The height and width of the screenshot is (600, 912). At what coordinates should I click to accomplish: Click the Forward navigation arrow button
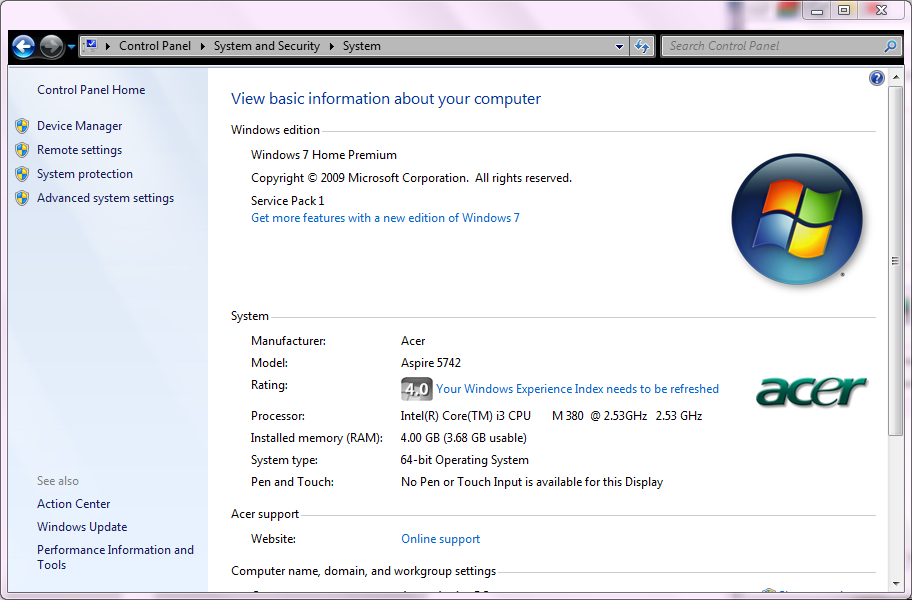click(x=51, y=47)
